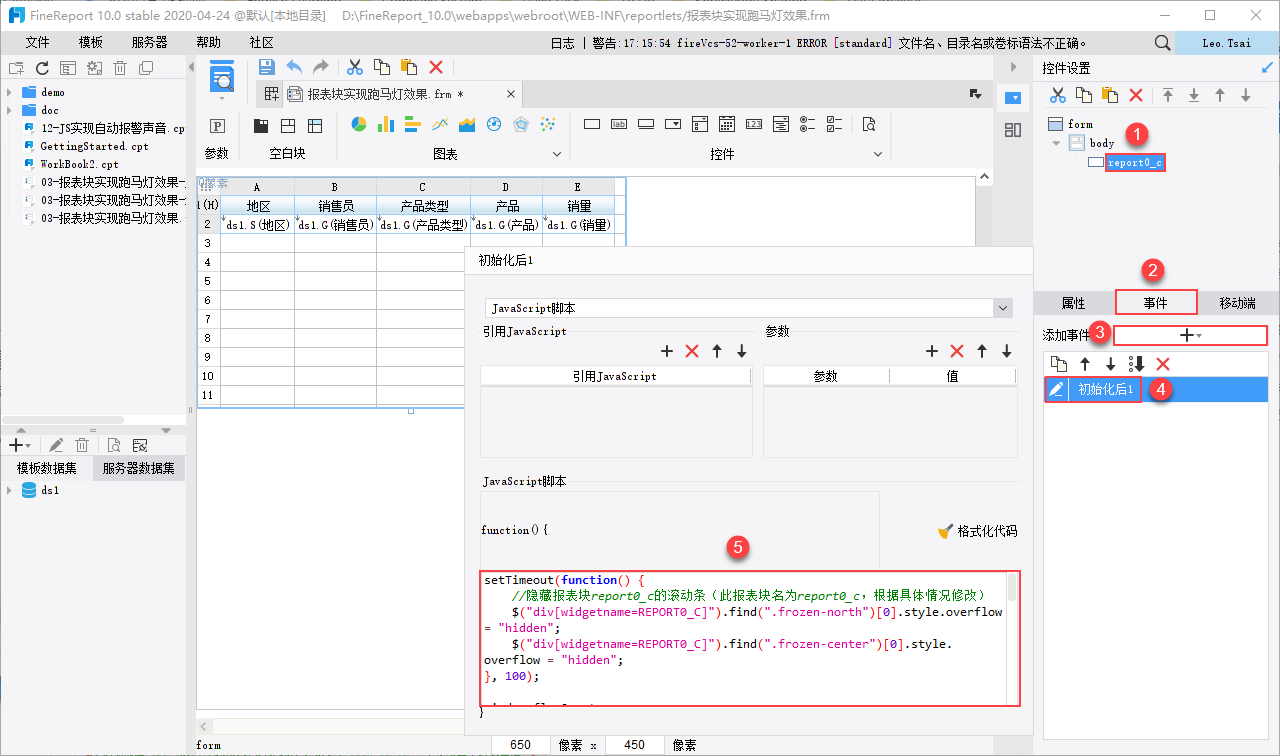Expand the demo folder in the file tree
Screen dimensions: 1280x756
click(x=9, y=92)
